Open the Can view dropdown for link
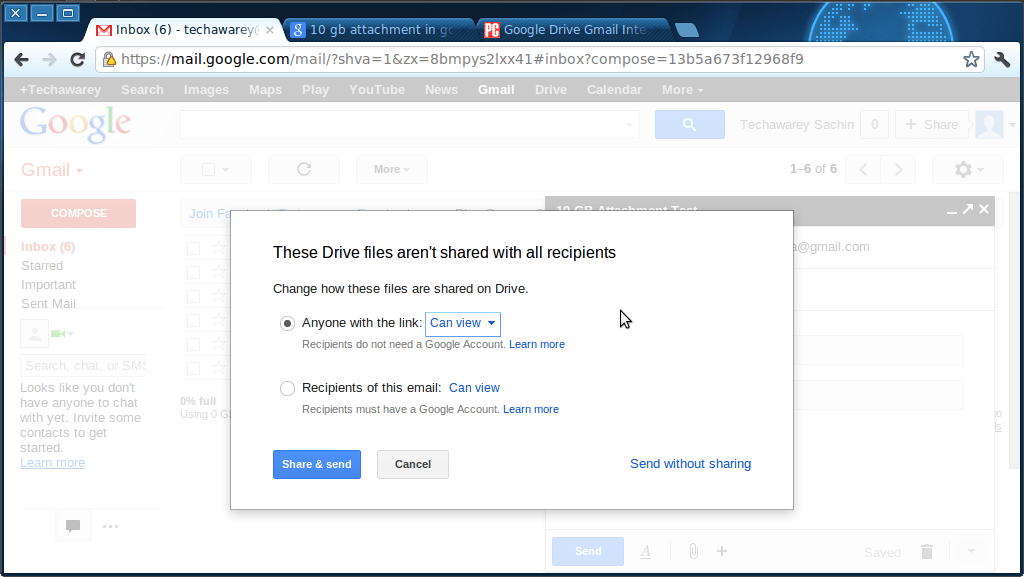Viewport: 1024px width, 577px height. pyautogui.click(x=462, y=323)
